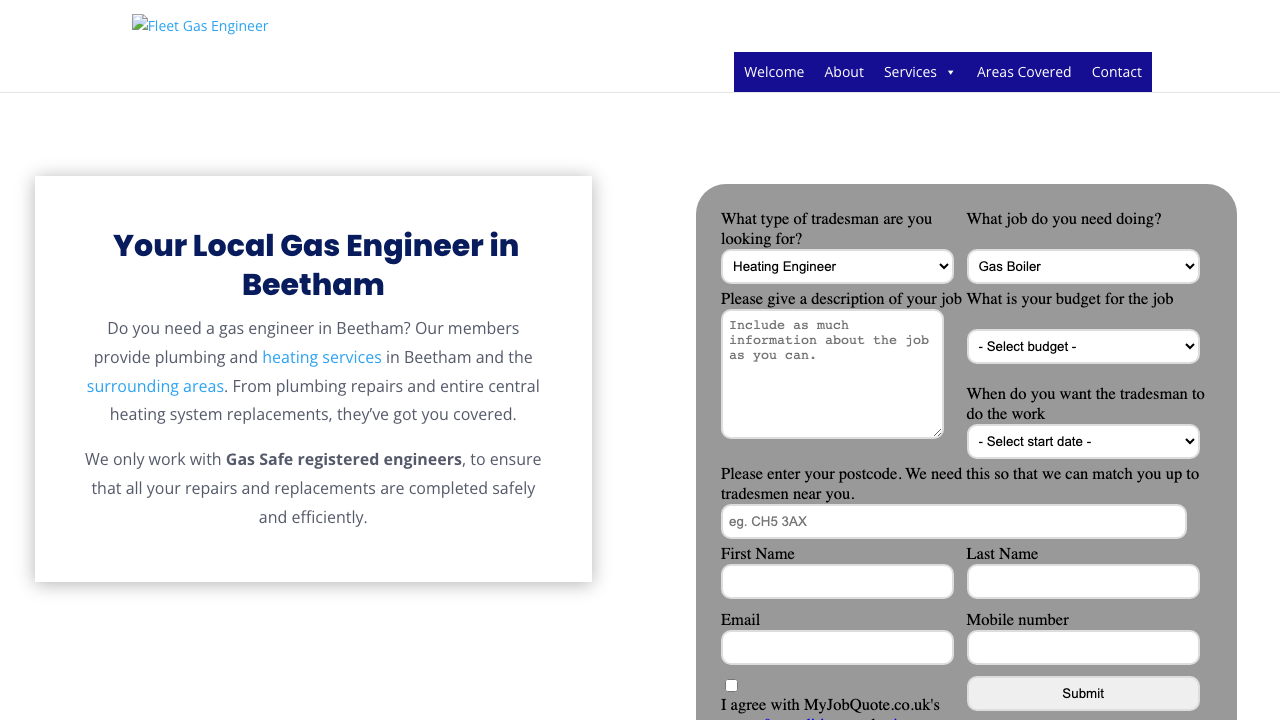Click the Last Name input field
1280x720 pixels.
(1083, 581)
